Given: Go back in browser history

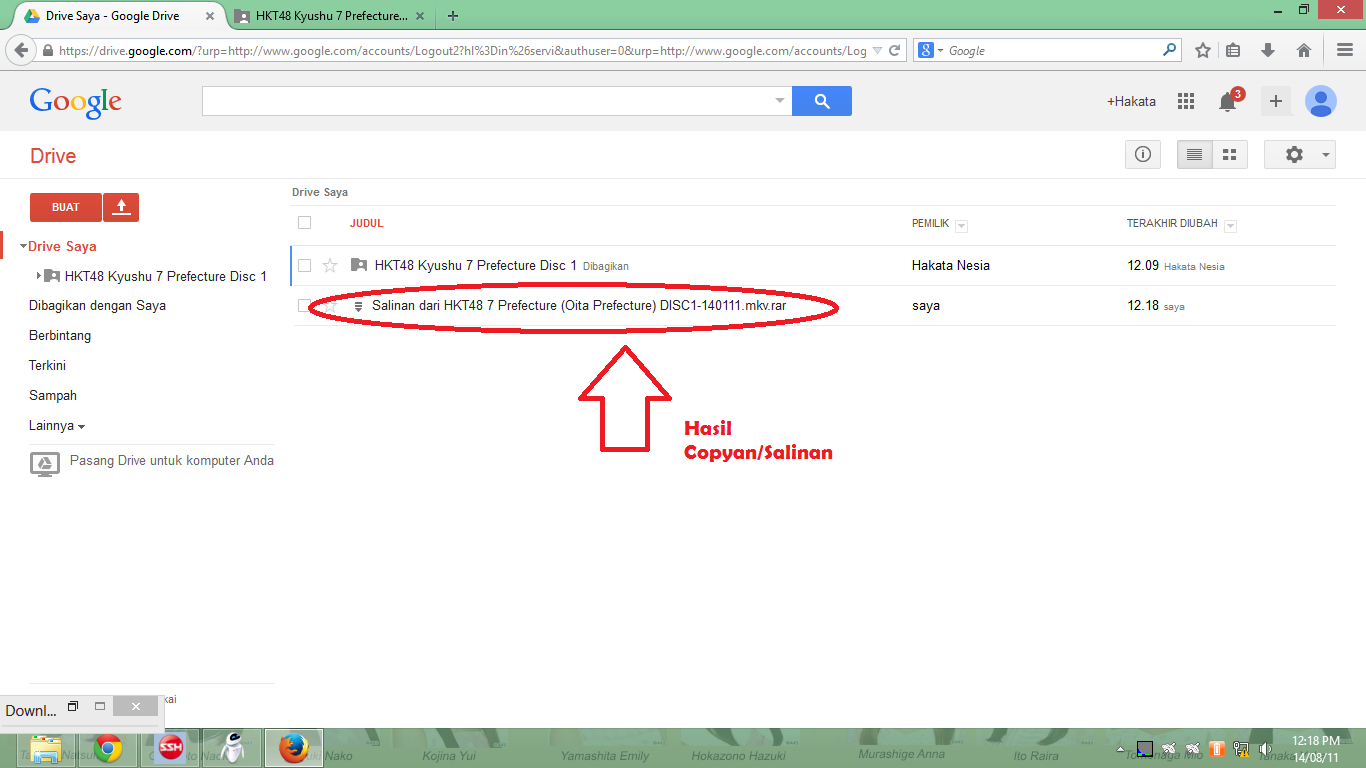Looking at the screenshot, I should point(21,50).
